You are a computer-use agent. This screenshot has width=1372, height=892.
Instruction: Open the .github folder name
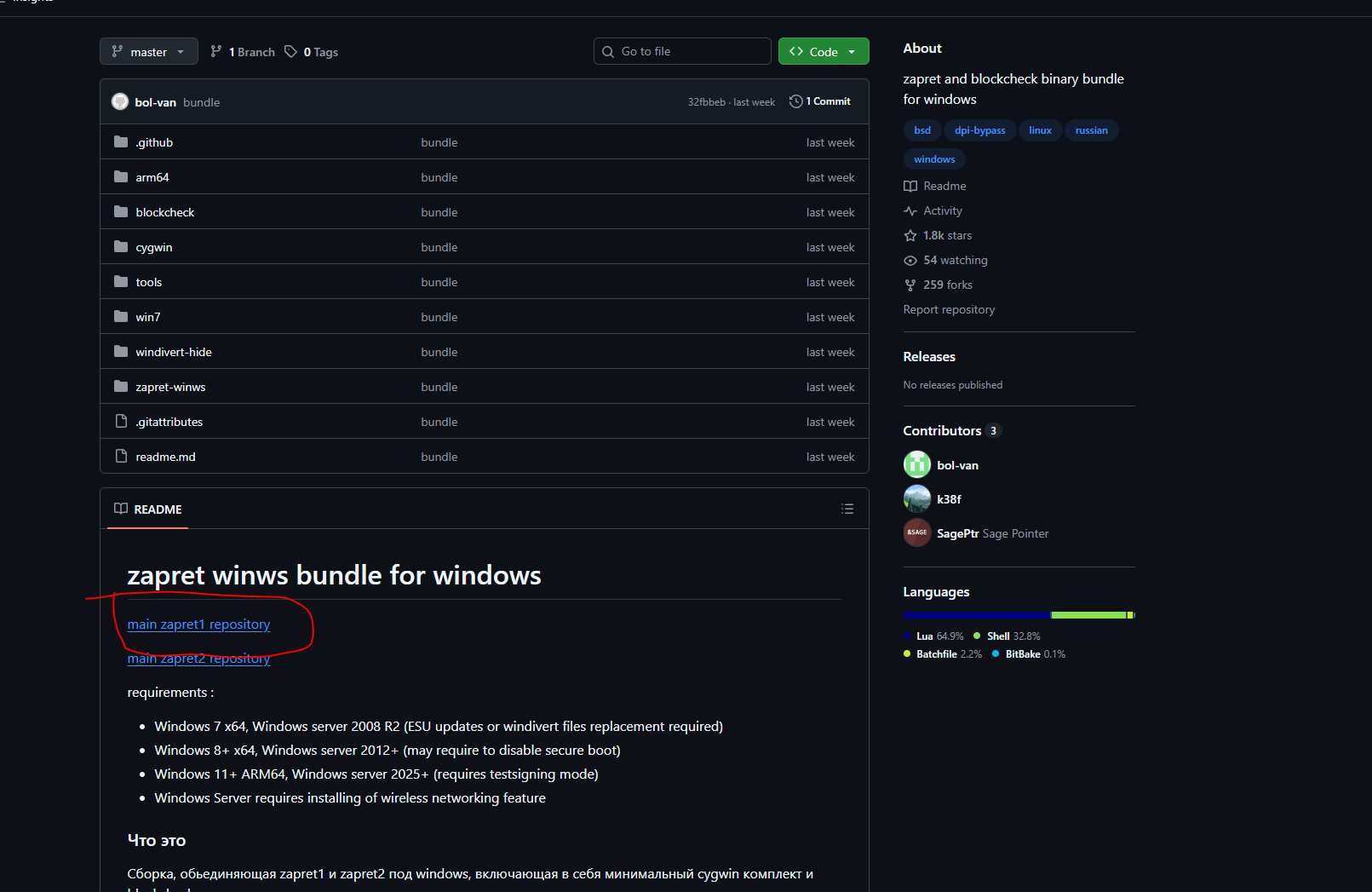pyautogui.click(x=154, y=142)
